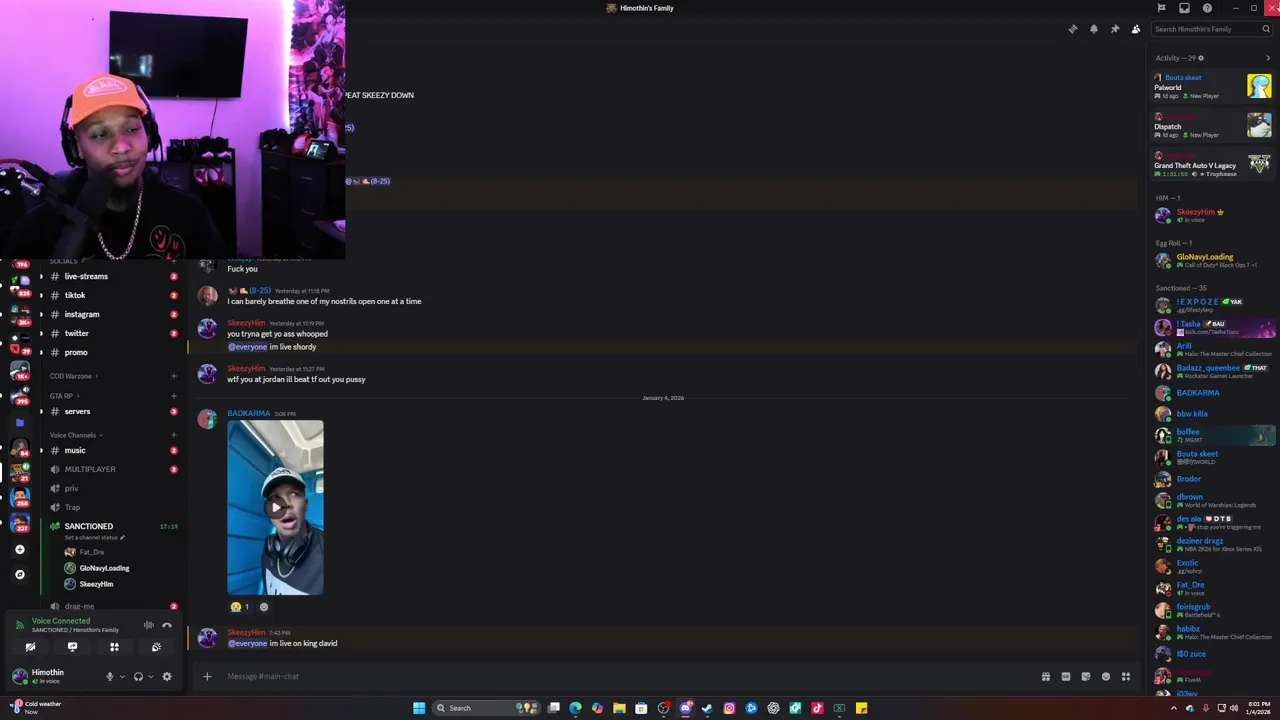Open the quests flag icon in title bar

coord(1161,8)
